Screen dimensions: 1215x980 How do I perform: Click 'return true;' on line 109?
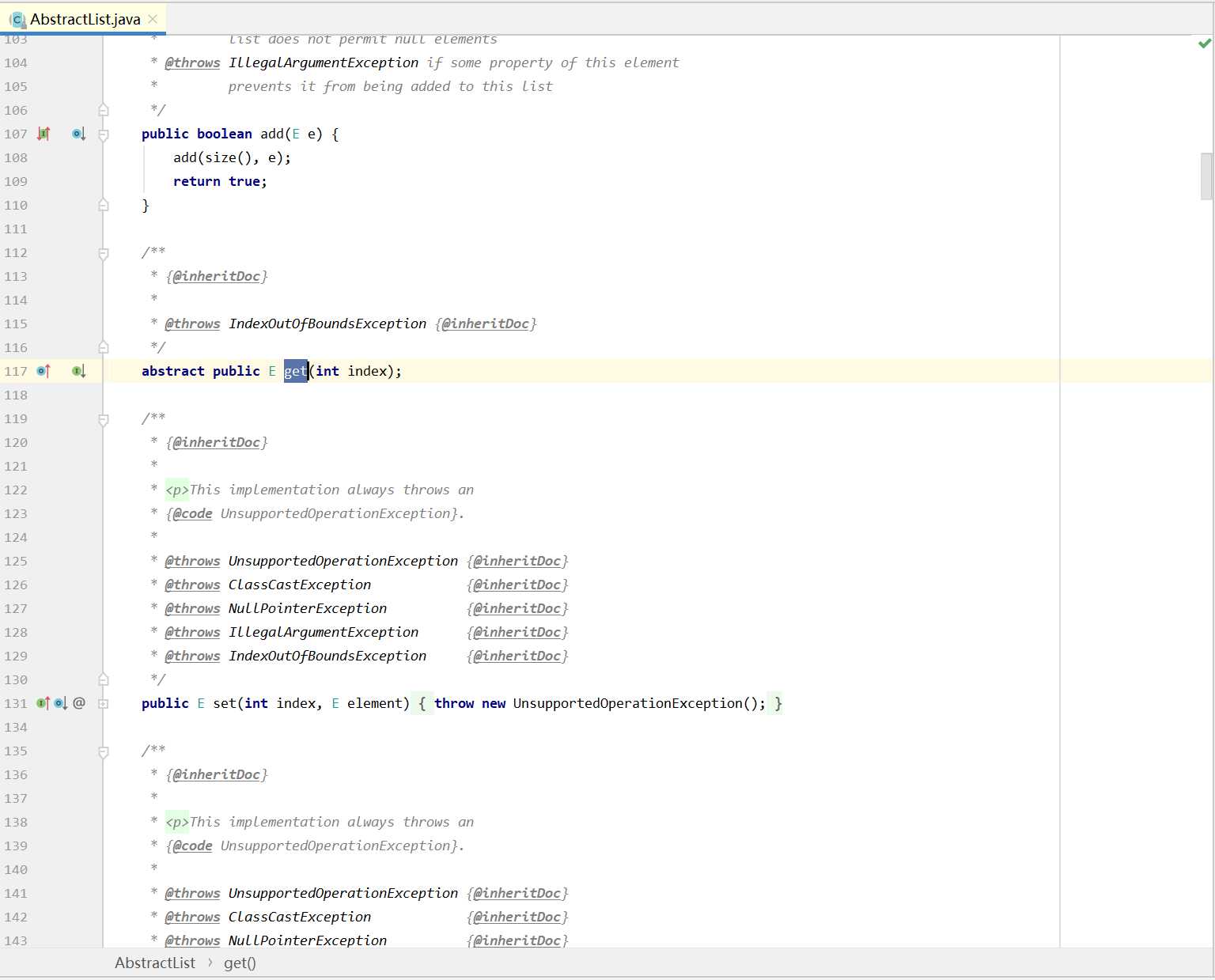[220, 181]
